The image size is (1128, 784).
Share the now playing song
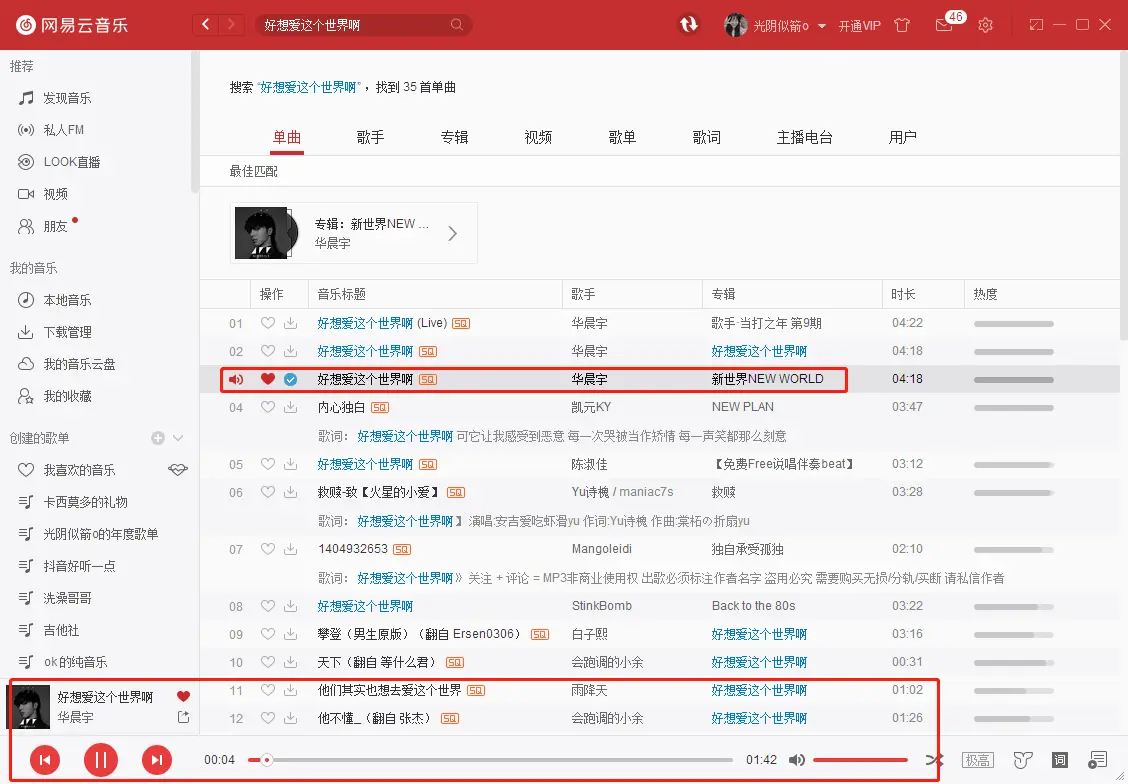[x=183, y=717]
